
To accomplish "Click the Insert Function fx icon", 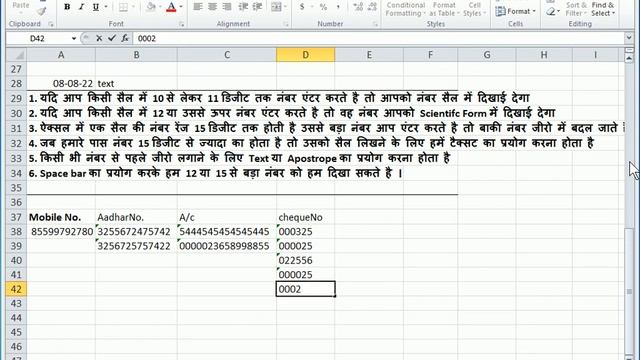I will point(125,38).
